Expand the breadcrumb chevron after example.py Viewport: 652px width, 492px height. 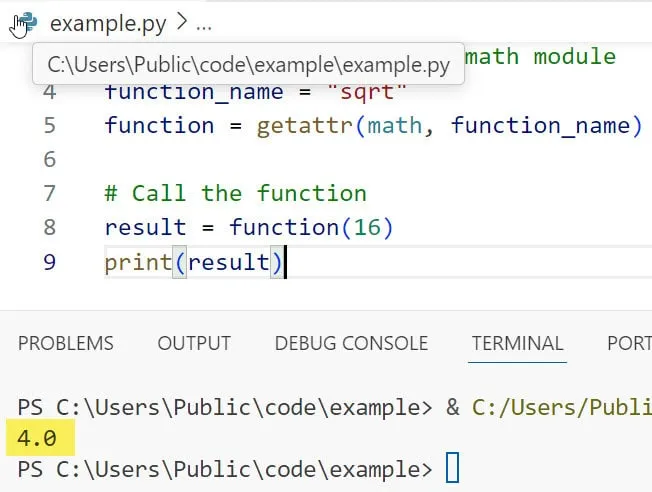point(181,22)
